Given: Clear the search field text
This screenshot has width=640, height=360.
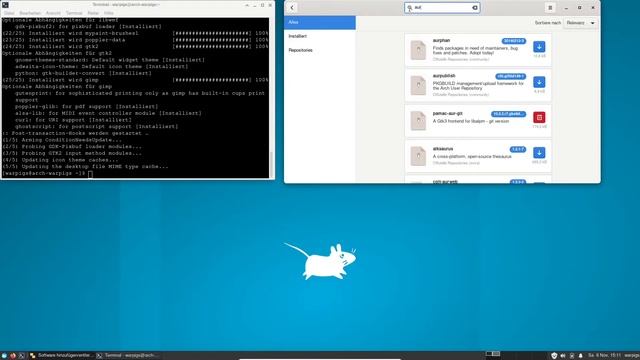Looking at the screenshot, I should (475, 7).
